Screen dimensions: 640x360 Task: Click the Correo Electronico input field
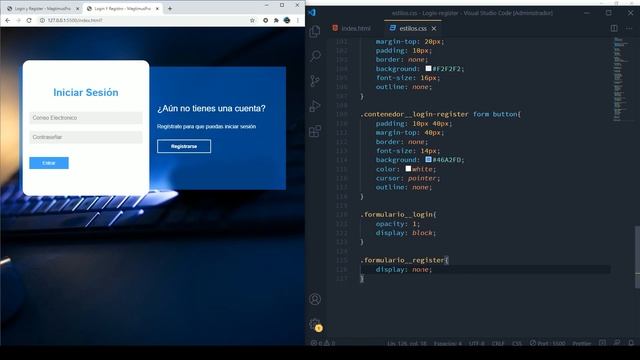(86, 118)
